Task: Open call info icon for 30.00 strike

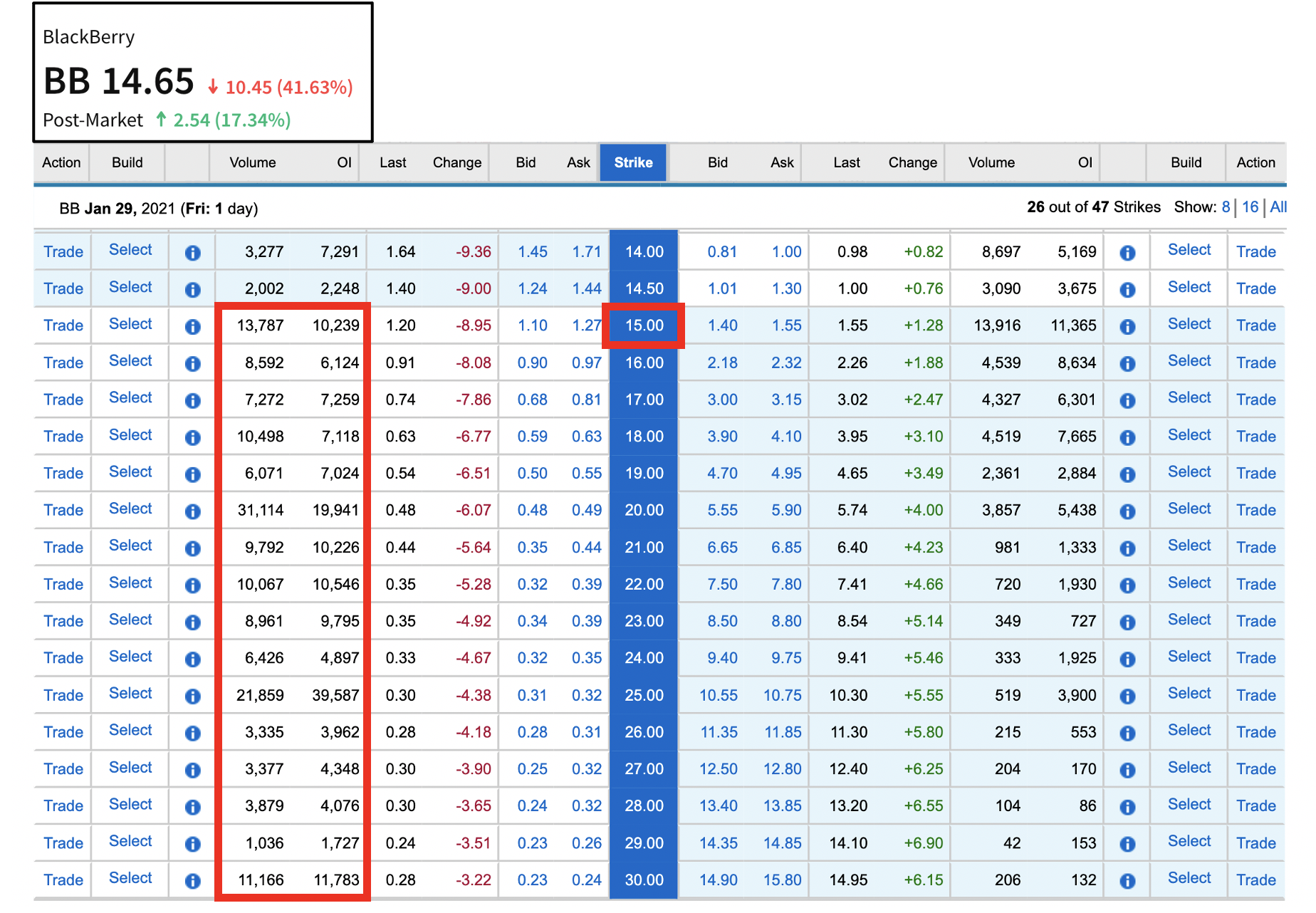Action: pos(192,881)
